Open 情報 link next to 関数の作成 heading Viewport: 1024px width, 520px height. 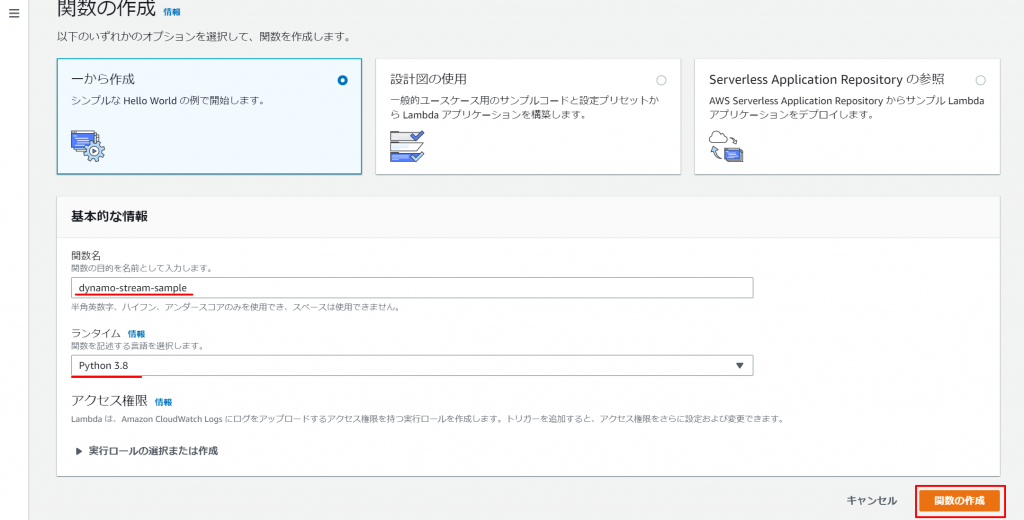pyautogui.click(x=172, y=12)
